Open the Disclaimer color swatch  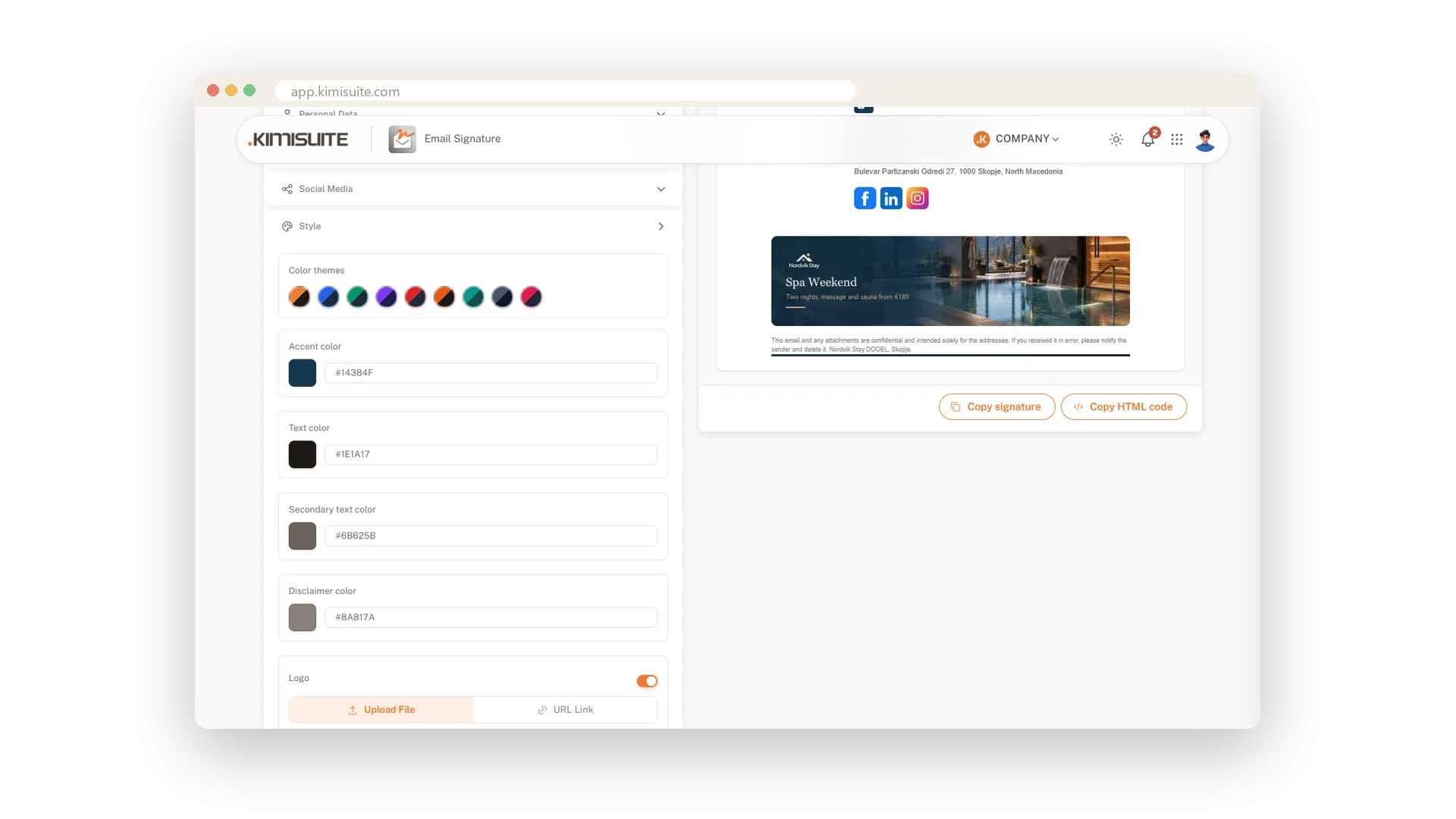pyautogui.click(x=303, y=617)
